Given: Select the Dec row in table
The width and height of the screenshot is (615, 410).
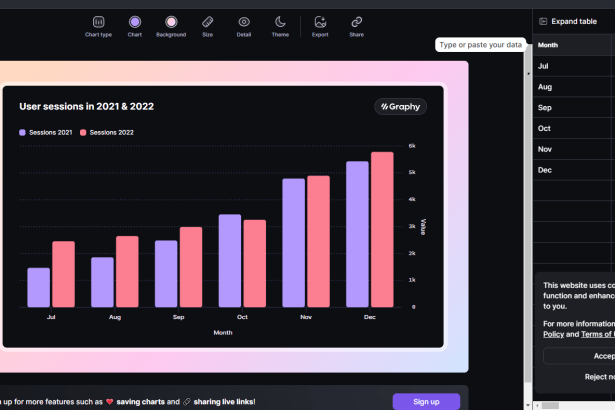Looking at the screenshot, I should coord(545,170).
